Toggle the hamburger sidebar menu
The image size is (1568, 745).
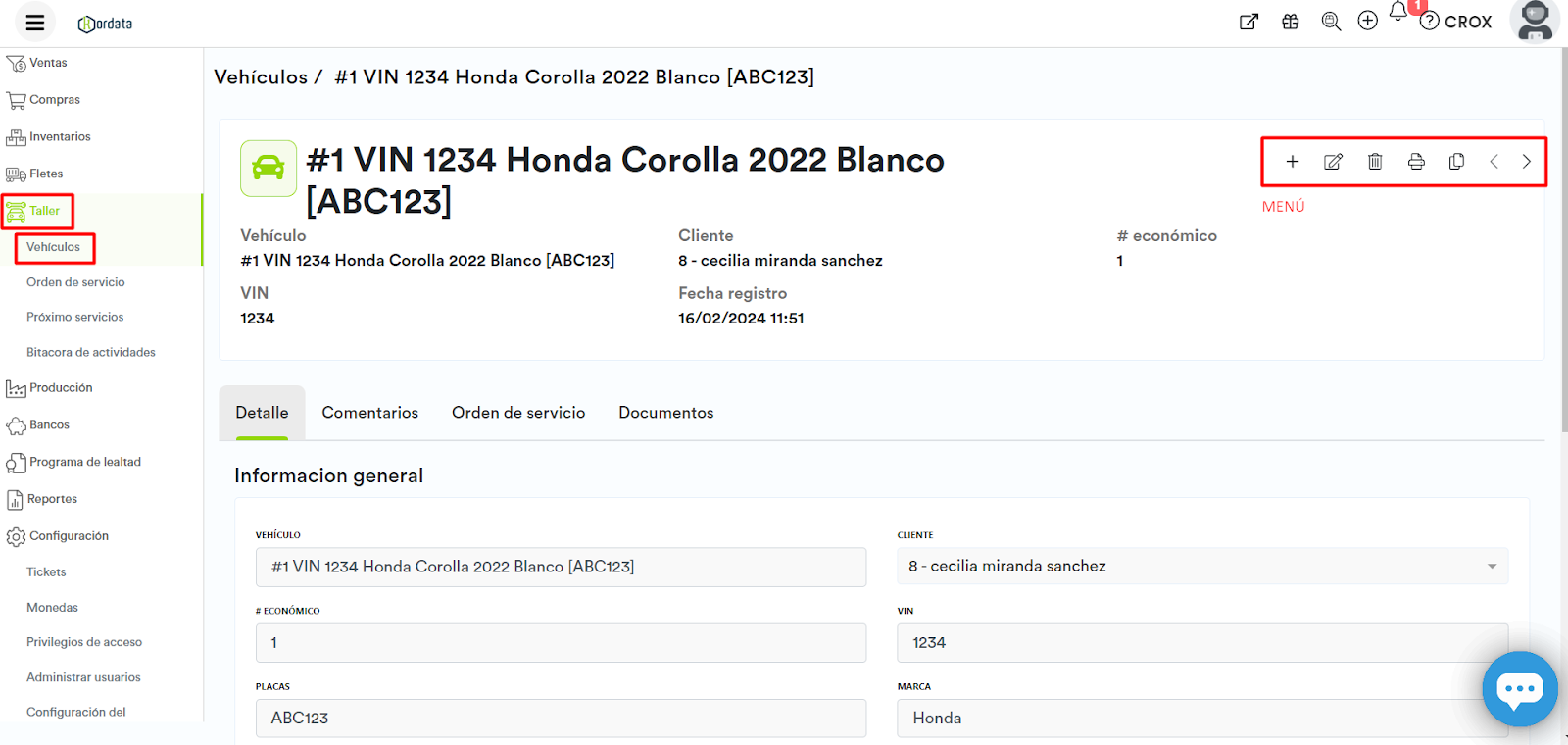coord(35,23)
